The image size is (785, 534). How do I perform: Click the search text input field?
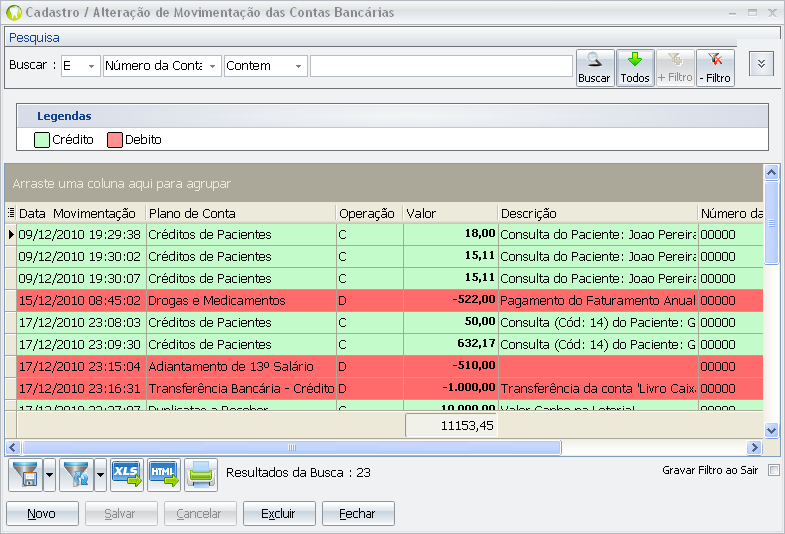point(441,66)
